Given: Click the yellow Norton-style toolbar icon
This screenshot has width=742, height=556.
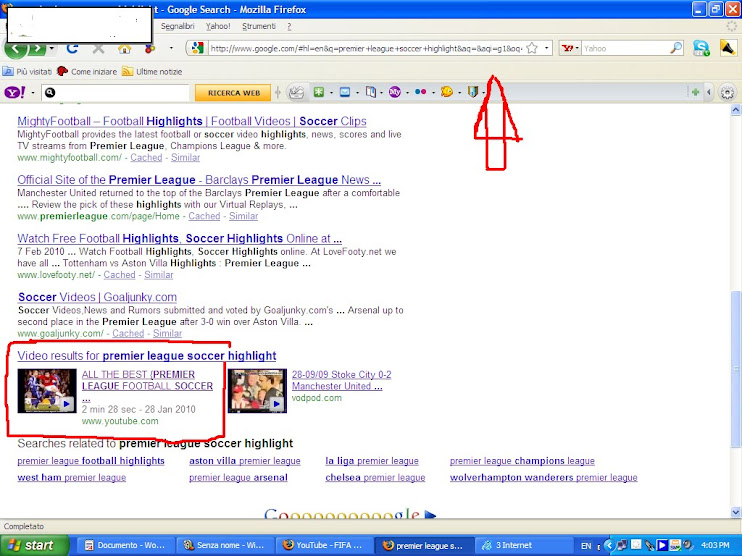Looking at the screenshot, I should 728,48.
